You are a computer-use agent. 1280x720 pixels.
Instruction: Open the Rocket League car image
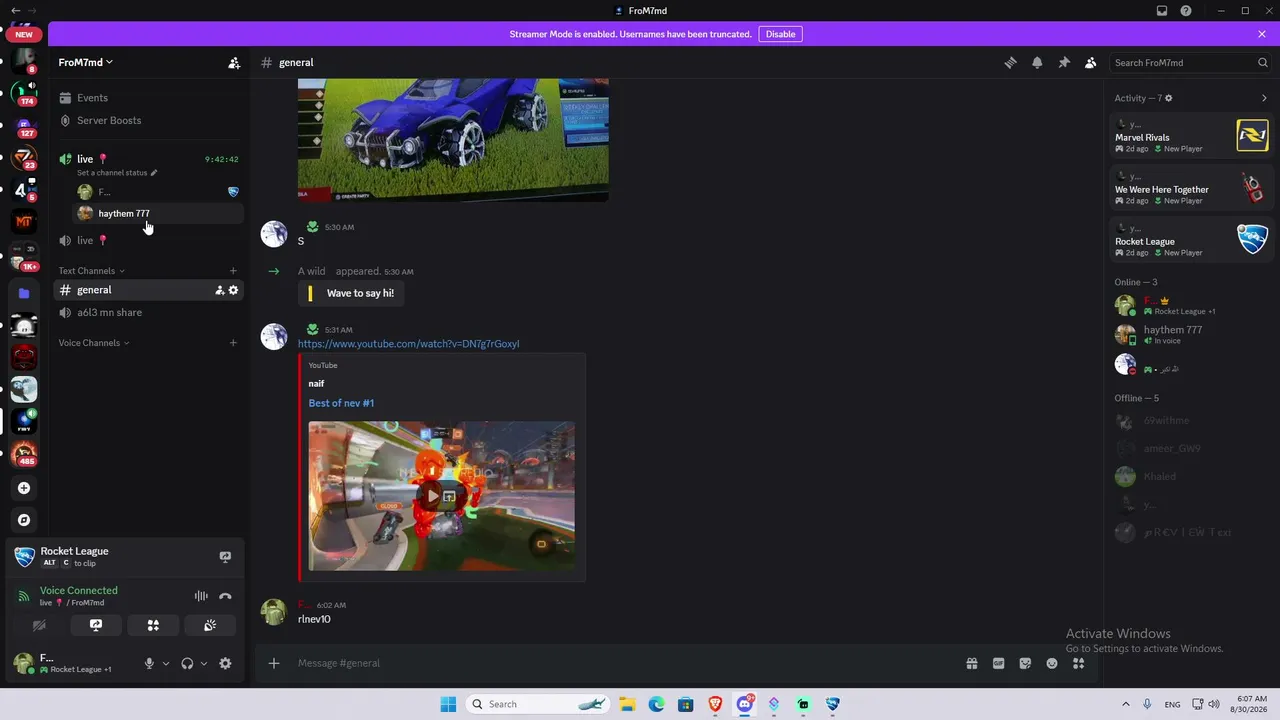(x=453, y=139)
